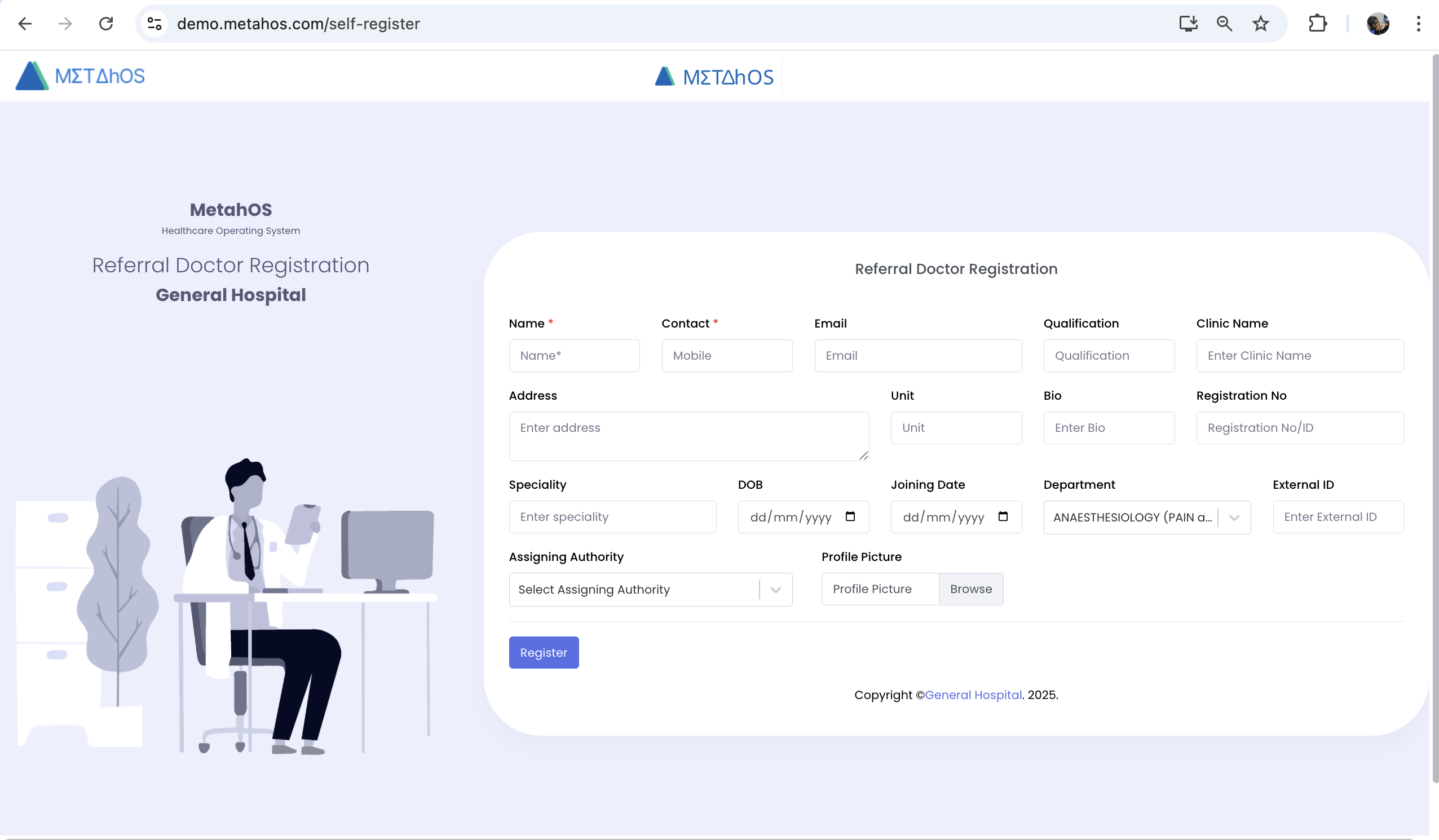This screenshot has height=840, width=1439.
Task: Expand the Select Assigning Authority dropdown
Action: [775, 589]
